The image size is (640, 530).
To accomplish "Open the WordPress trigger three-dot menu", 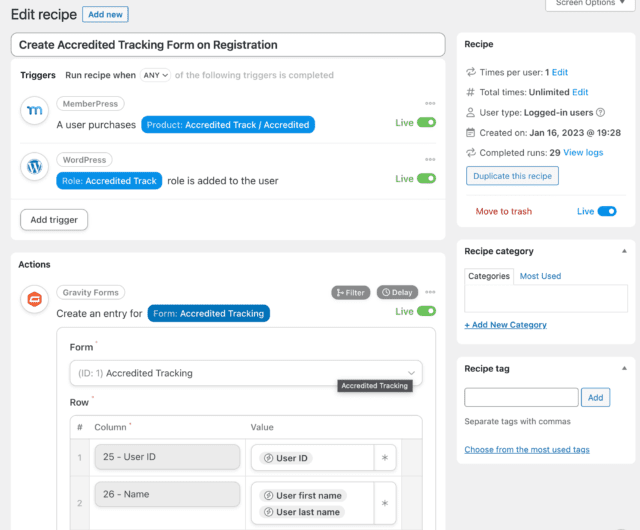I will 430,159.
